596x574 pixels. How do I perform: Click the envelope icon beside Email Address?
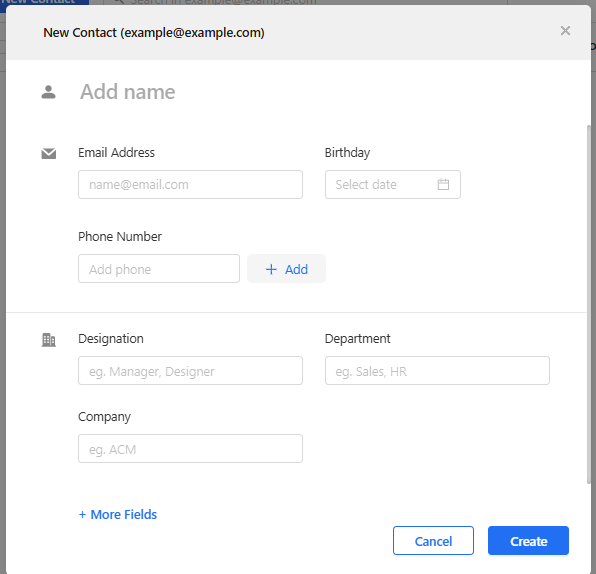pos(49,154)
